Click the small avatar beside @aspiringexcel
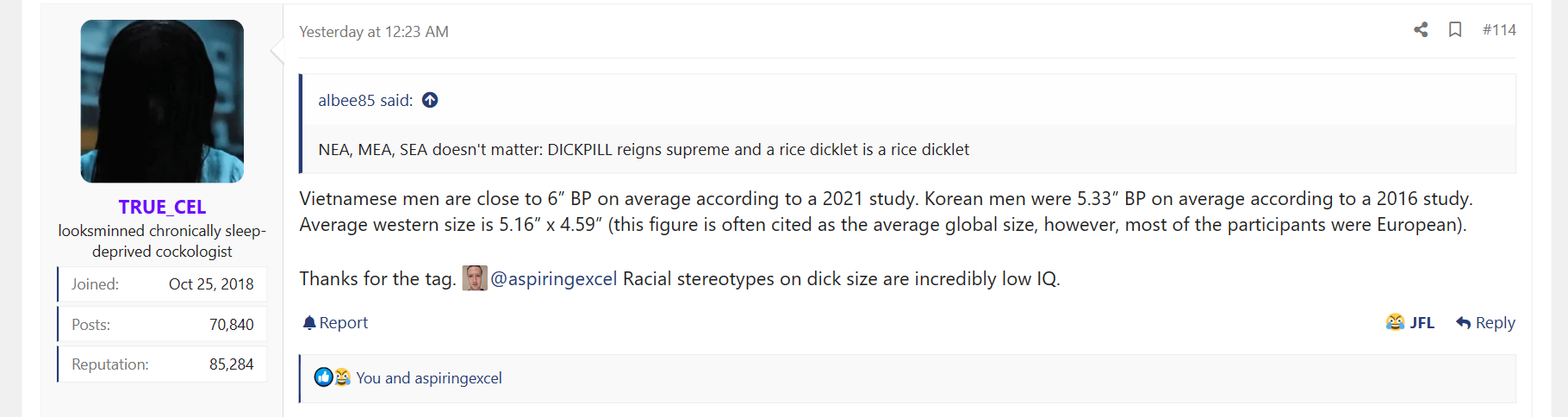 click(475, 278)
